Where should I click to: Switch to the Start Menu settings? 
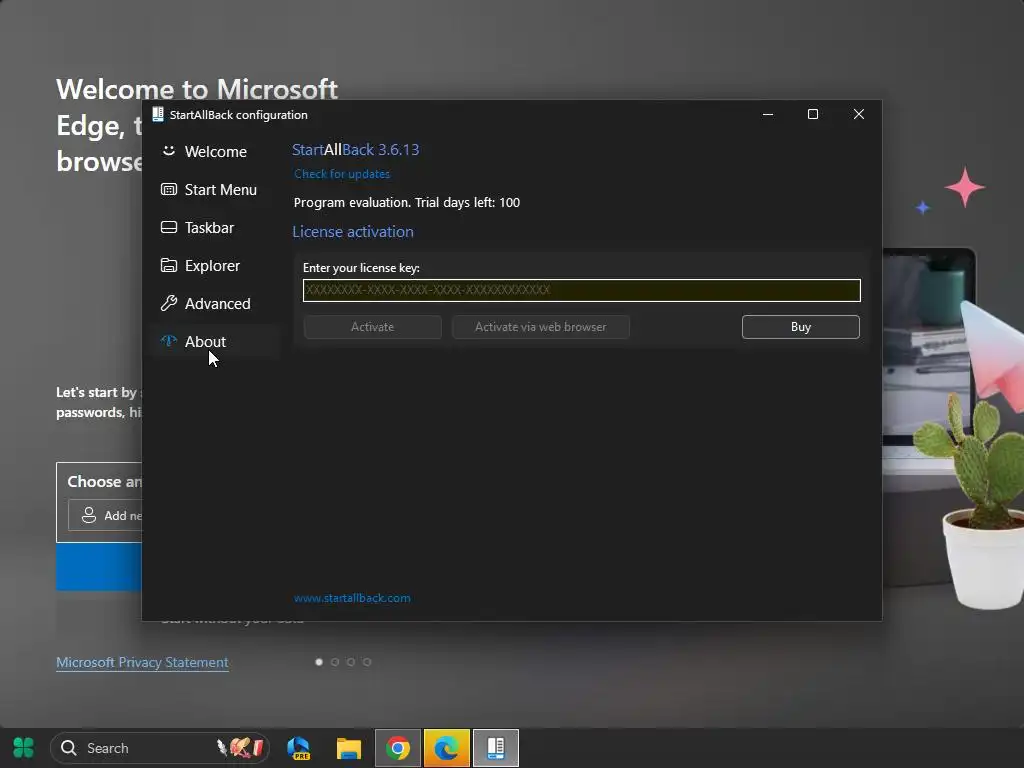point(216,189)
